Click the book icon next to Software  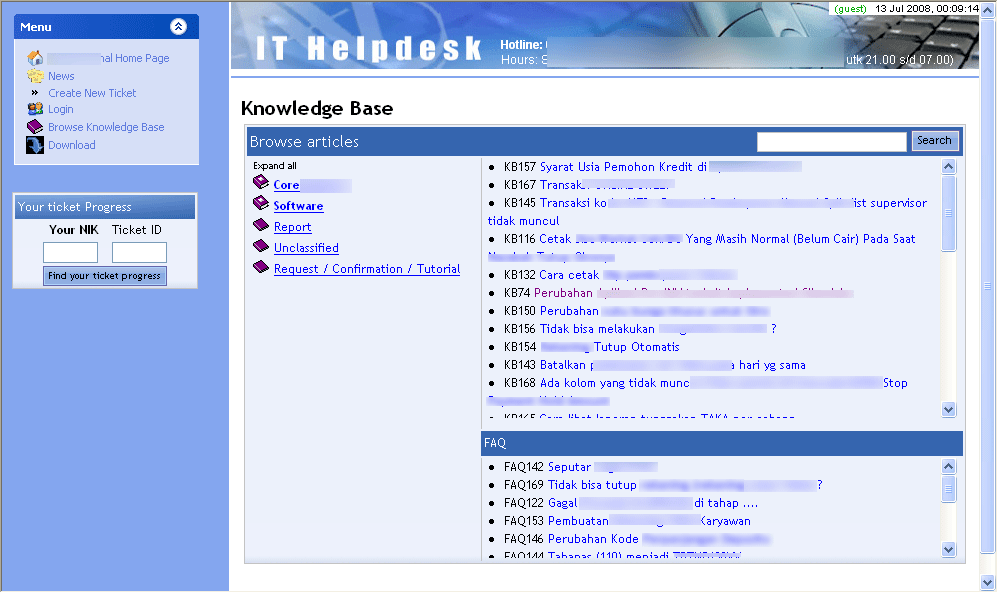[261, 204]
